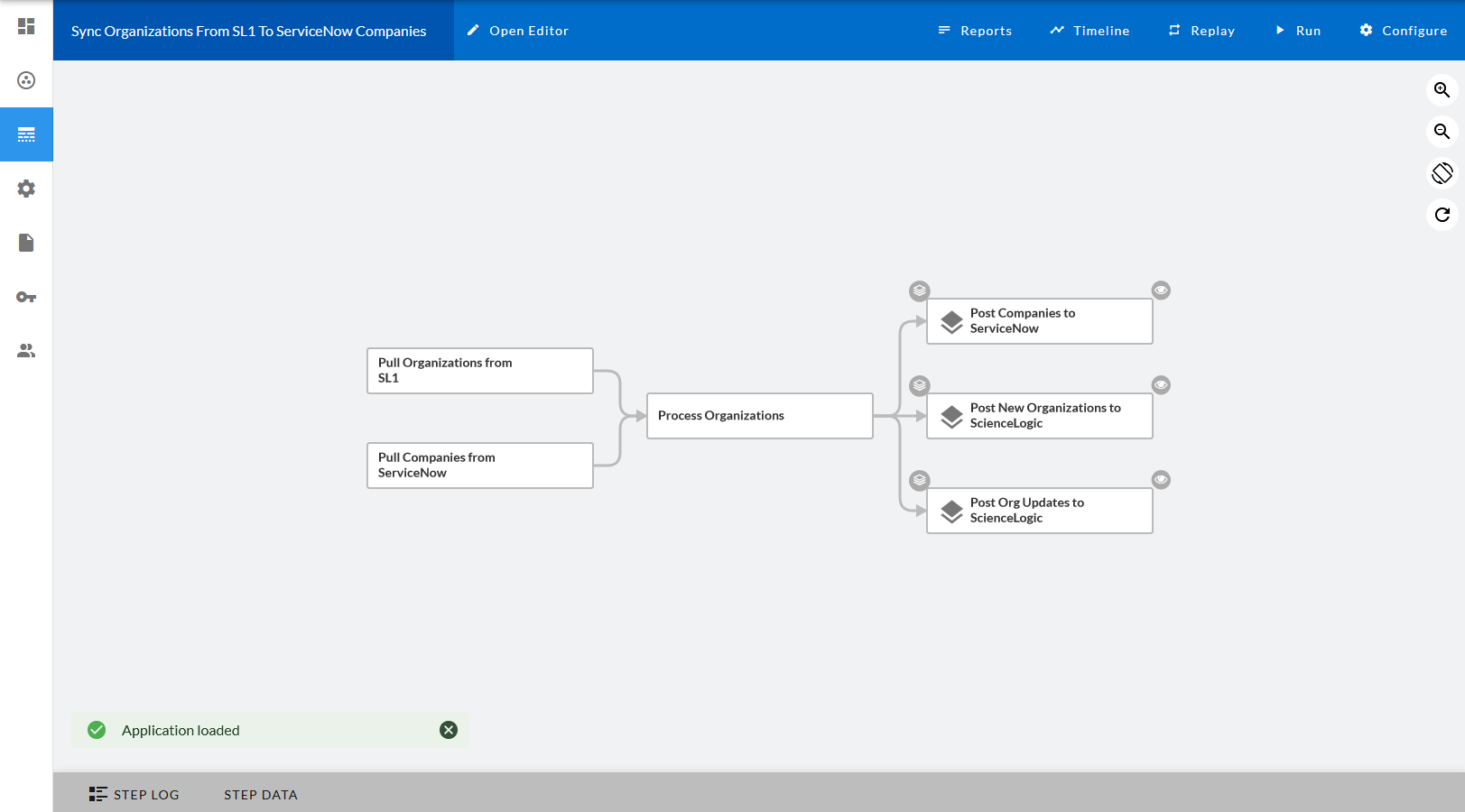Select the Process Organizations step

point(759,416)
